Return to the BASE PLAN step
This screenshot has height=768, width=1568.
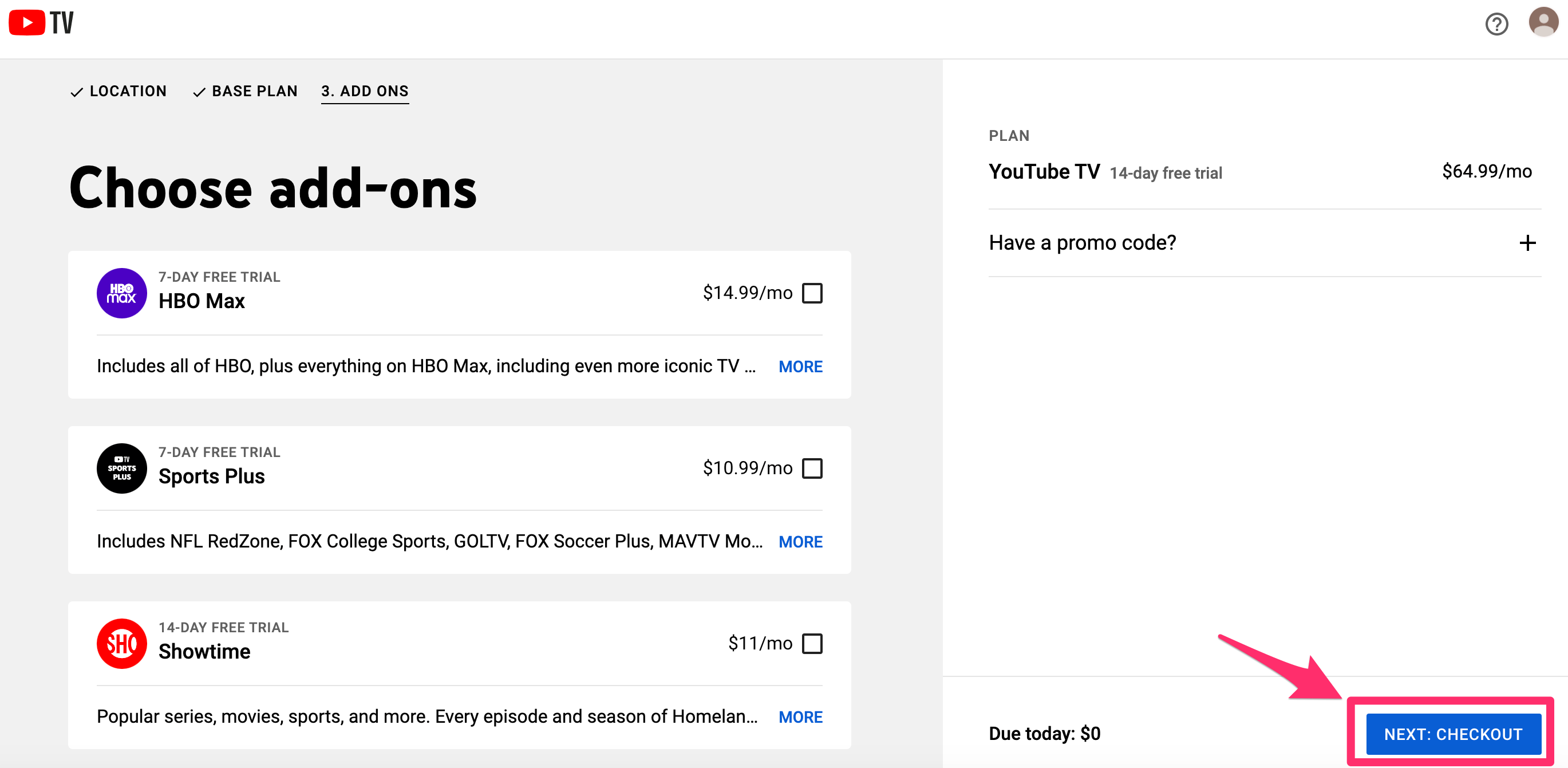pos(254,92)
